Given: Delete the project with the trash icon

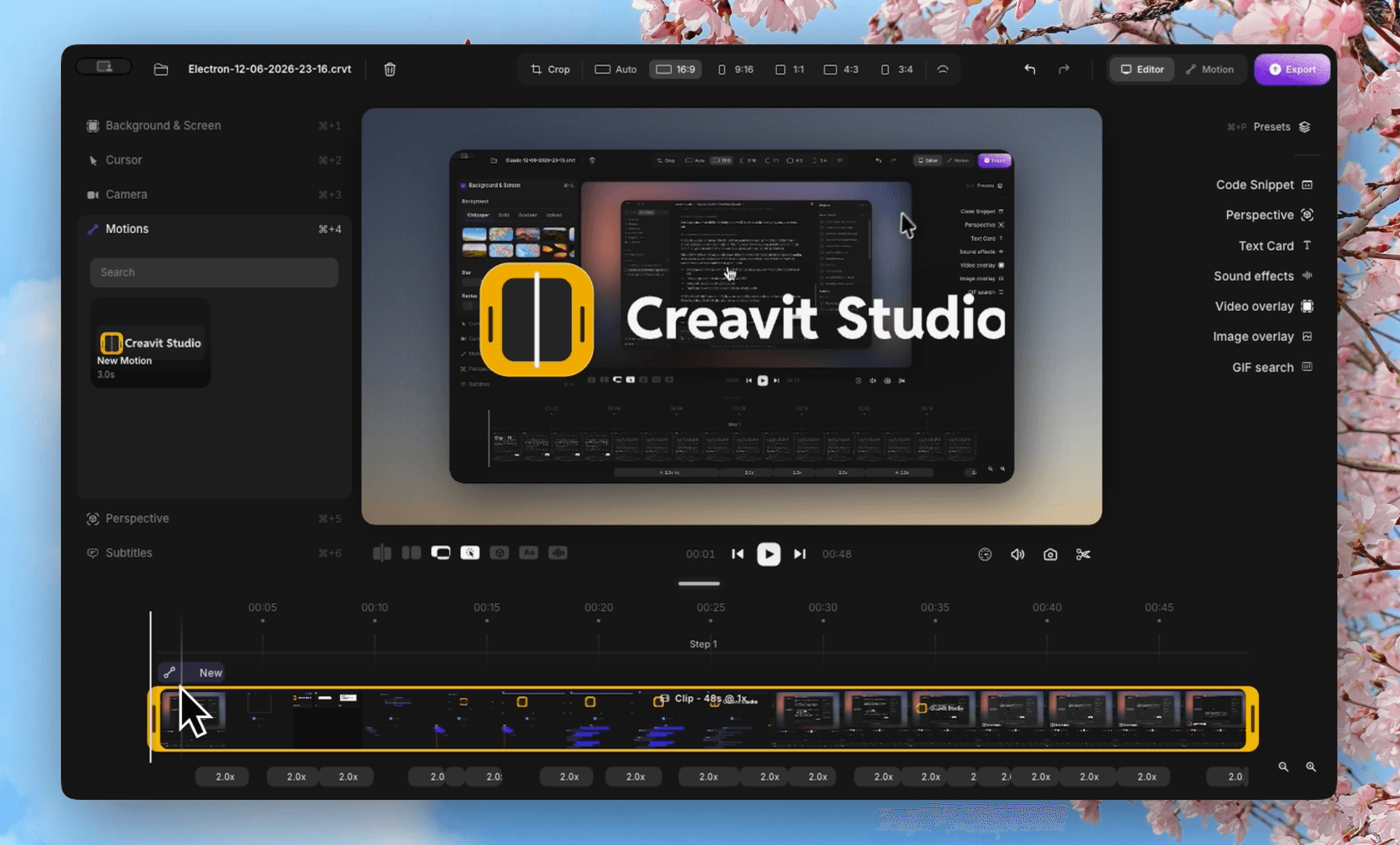Looking at the screenshot, I should coord(389,69).
